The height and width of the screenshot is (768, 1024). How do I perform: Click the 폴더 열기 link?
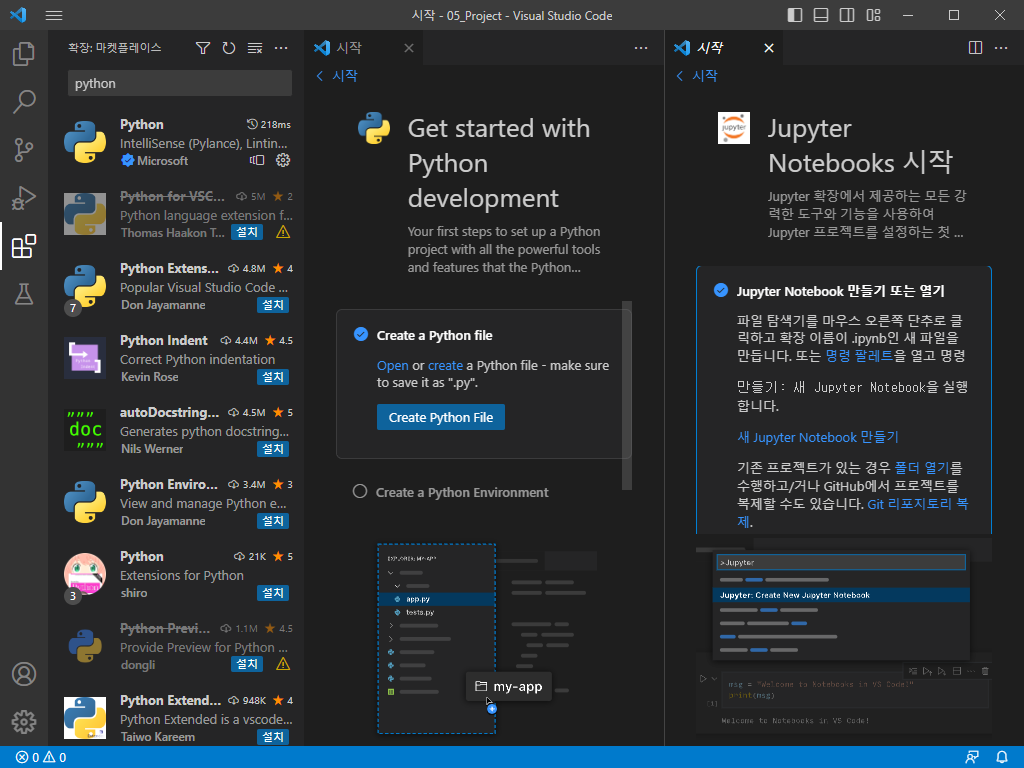[921, 468]
